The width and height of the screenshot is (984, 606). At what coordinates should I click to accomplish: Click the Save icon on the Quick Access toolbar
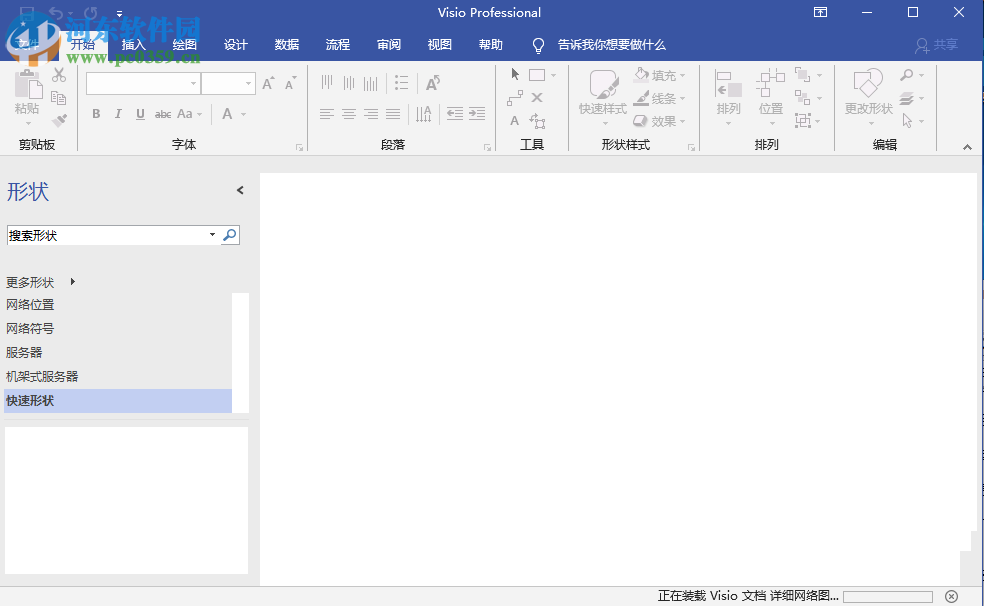pyautogui.click(x=26, y=12)
